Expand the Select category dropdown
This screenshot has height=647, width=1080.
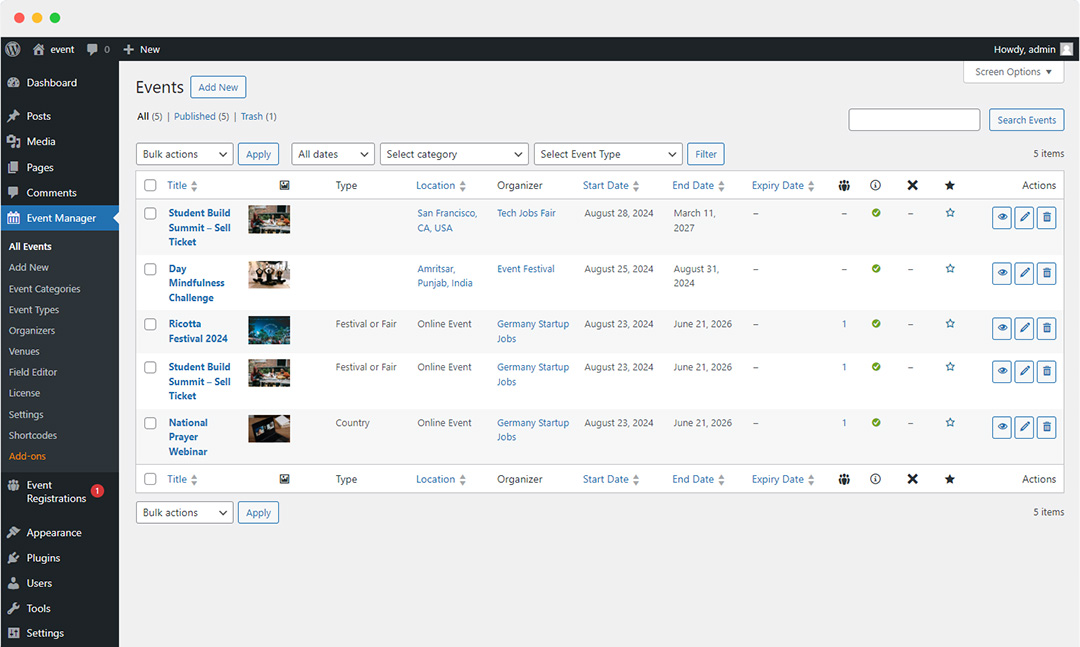point(454,154)
